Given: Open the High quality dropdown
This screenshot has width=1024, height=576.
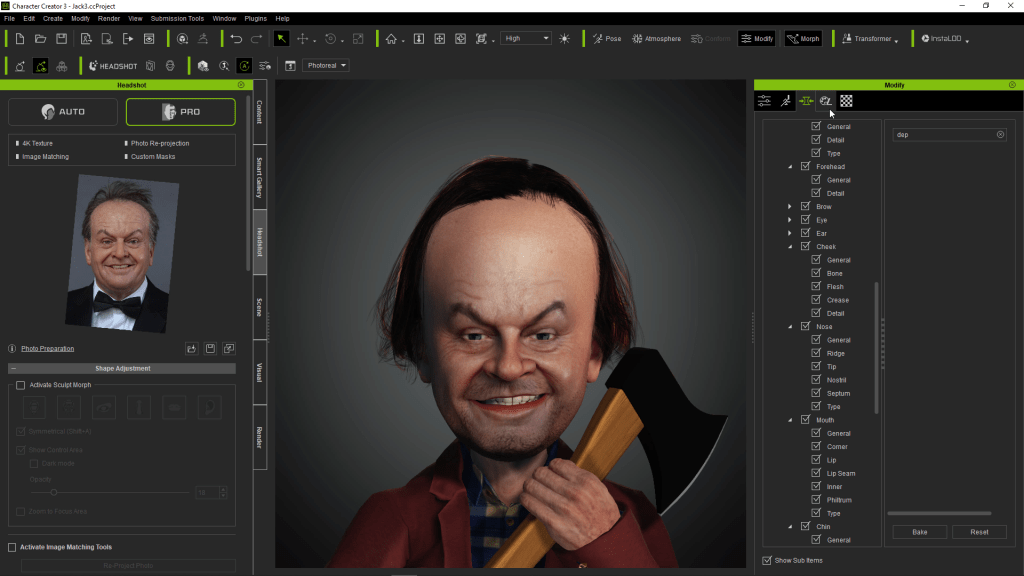Looking at the screenshot, I should coord(526,39).
